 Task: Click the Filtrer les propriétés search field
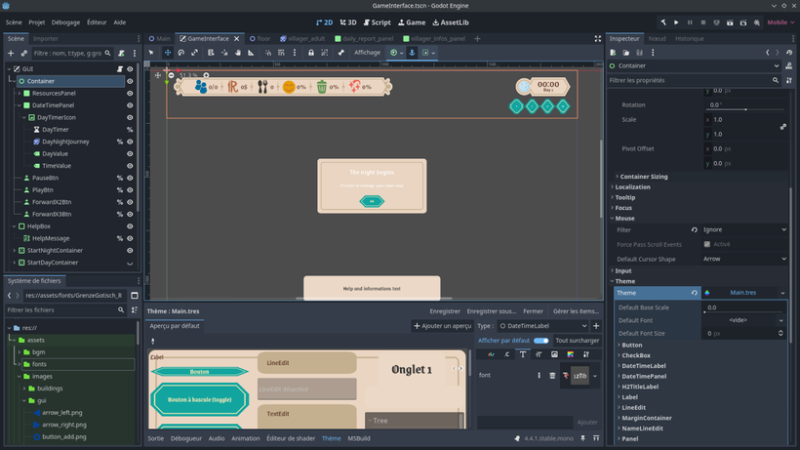pos(694,81)
